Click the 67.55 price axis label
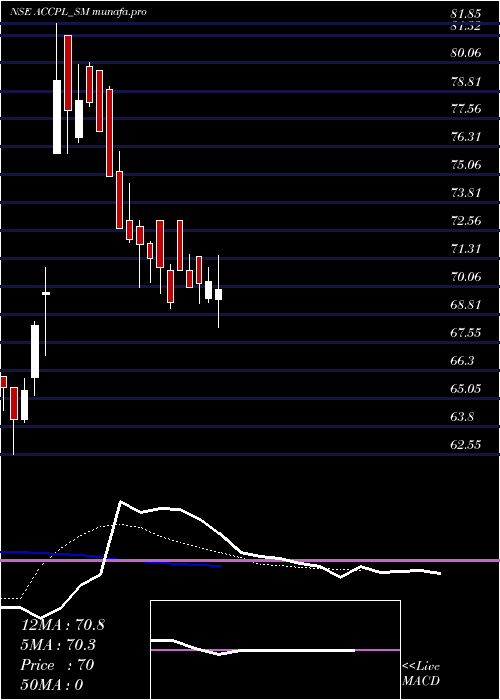The width and height of the screenshot is (500, 700). [466, 333]
